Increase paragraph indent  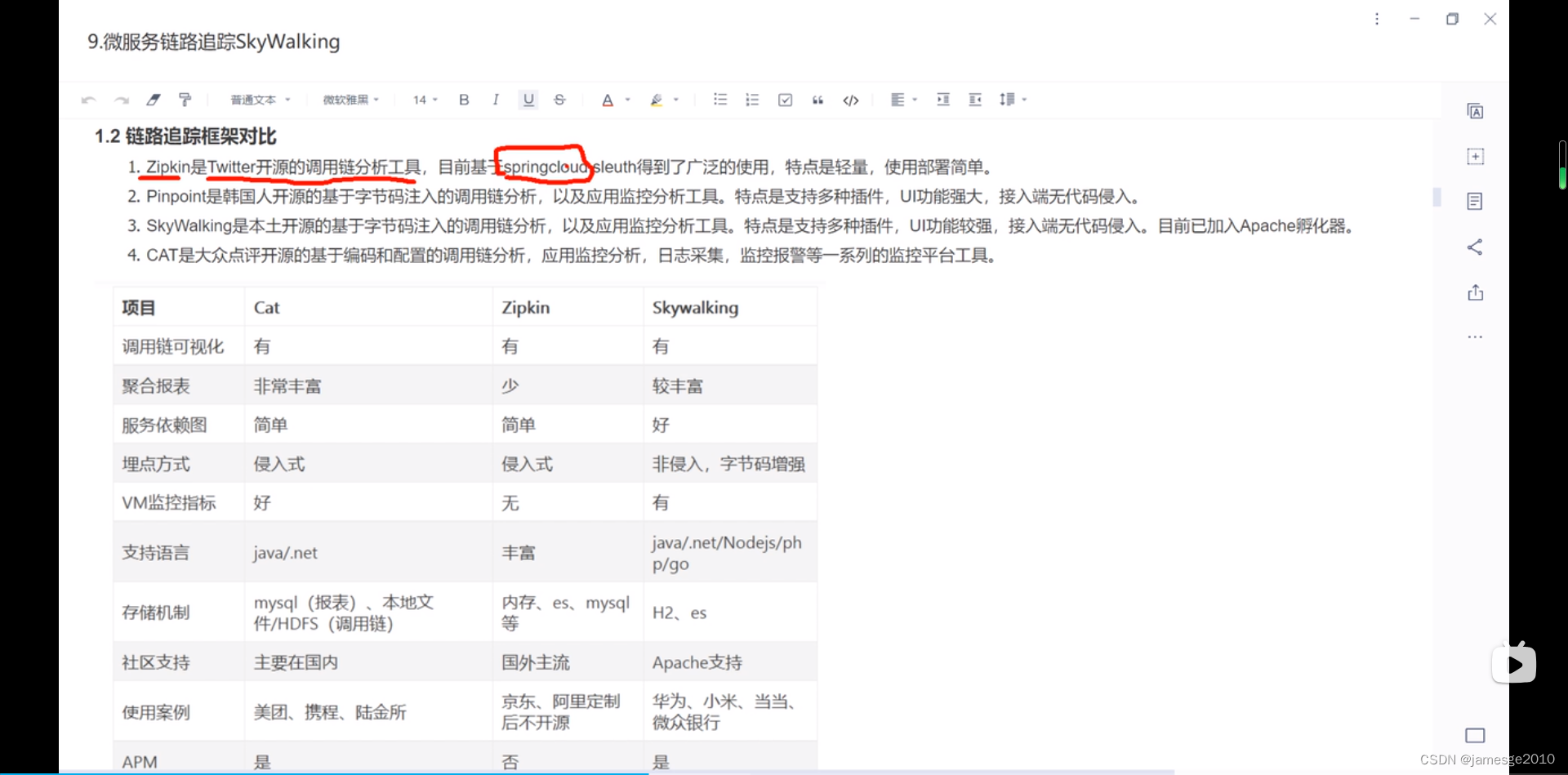tap(943, 100)
